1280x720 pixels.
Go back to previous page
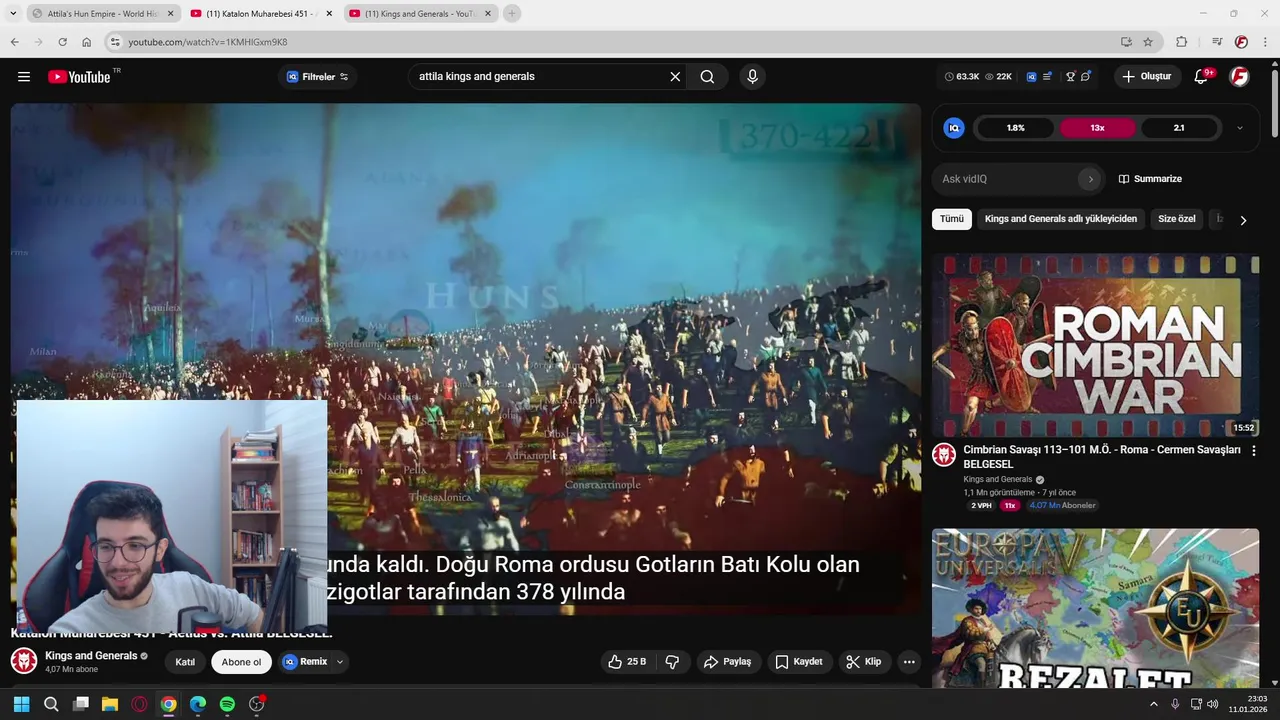coord(14,42)
